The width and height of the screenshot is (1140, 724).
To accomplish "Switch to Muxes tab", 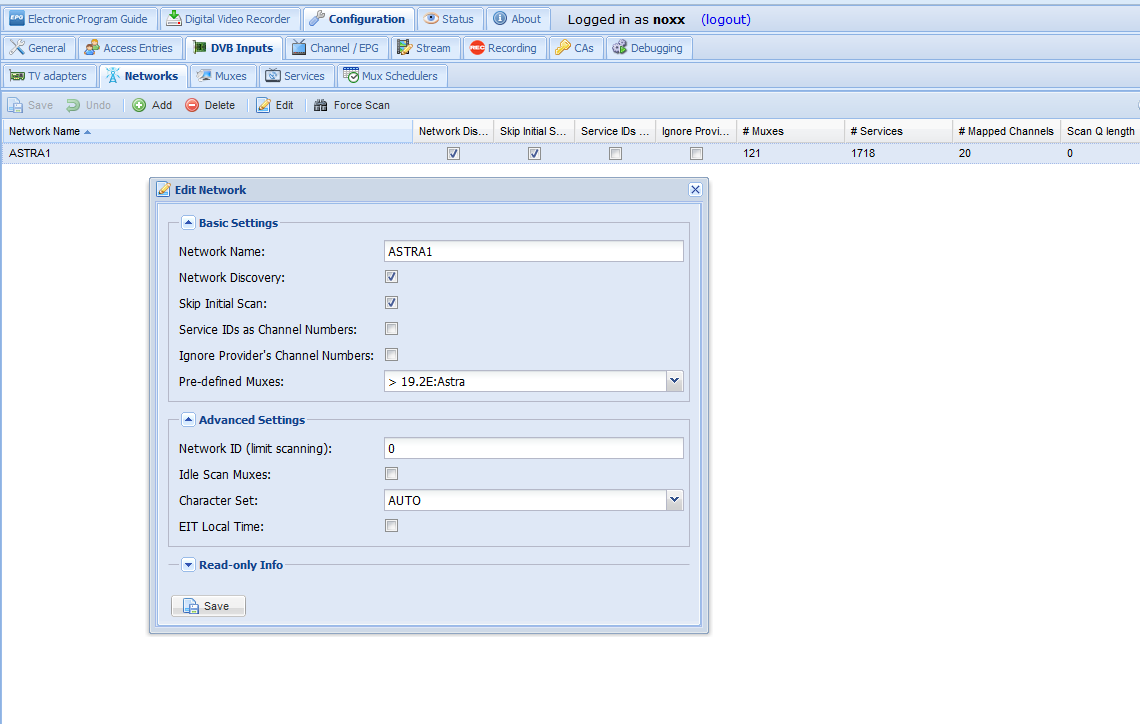I will click(x=222, y=76).
